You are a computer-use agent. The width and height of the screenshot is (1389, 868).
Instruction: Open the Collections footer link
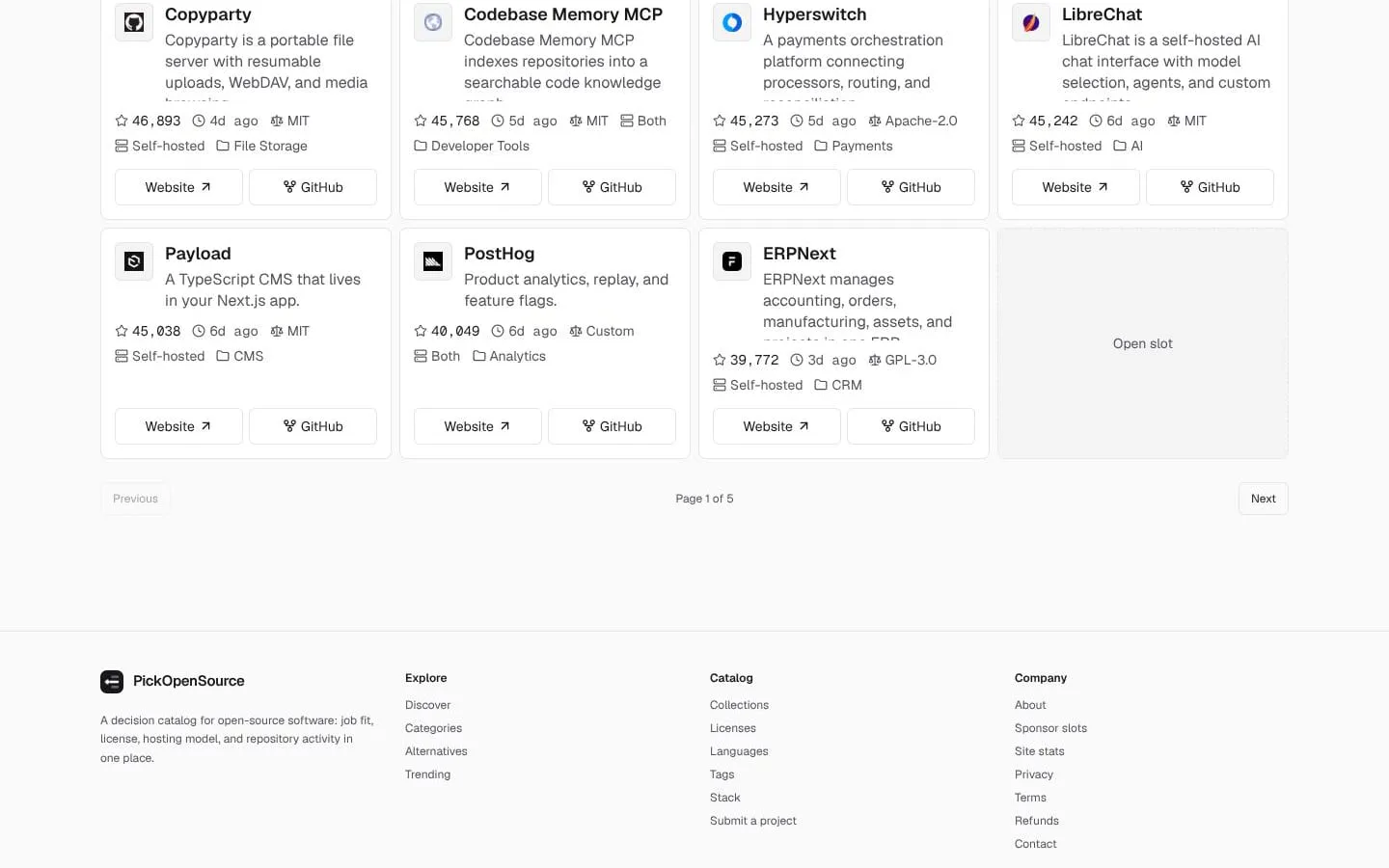(x=739, y=705)
